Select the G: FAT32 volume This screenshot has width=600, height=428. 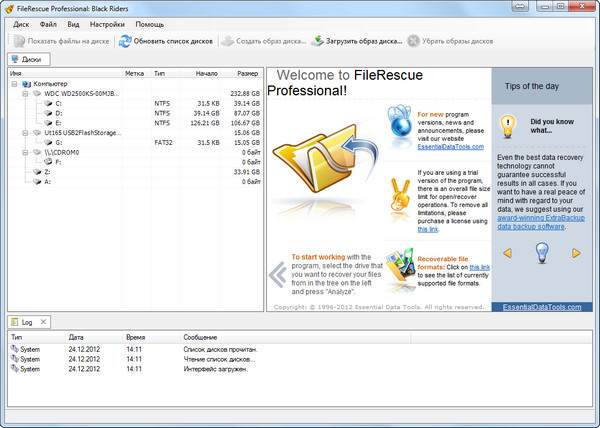click(59, 142)
